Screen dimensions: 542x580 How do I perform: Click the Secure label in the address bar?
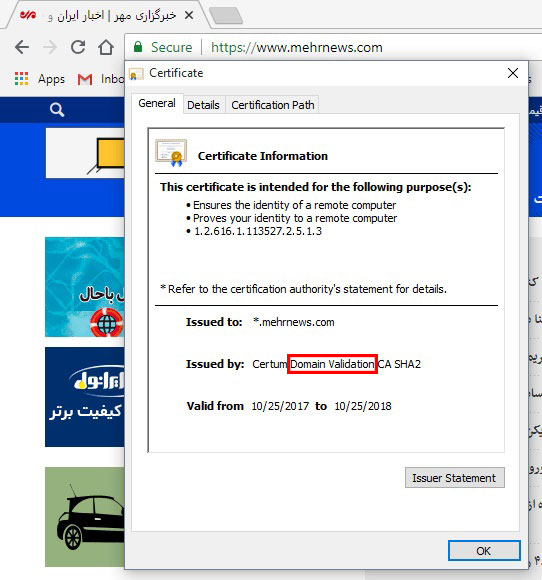171,47
